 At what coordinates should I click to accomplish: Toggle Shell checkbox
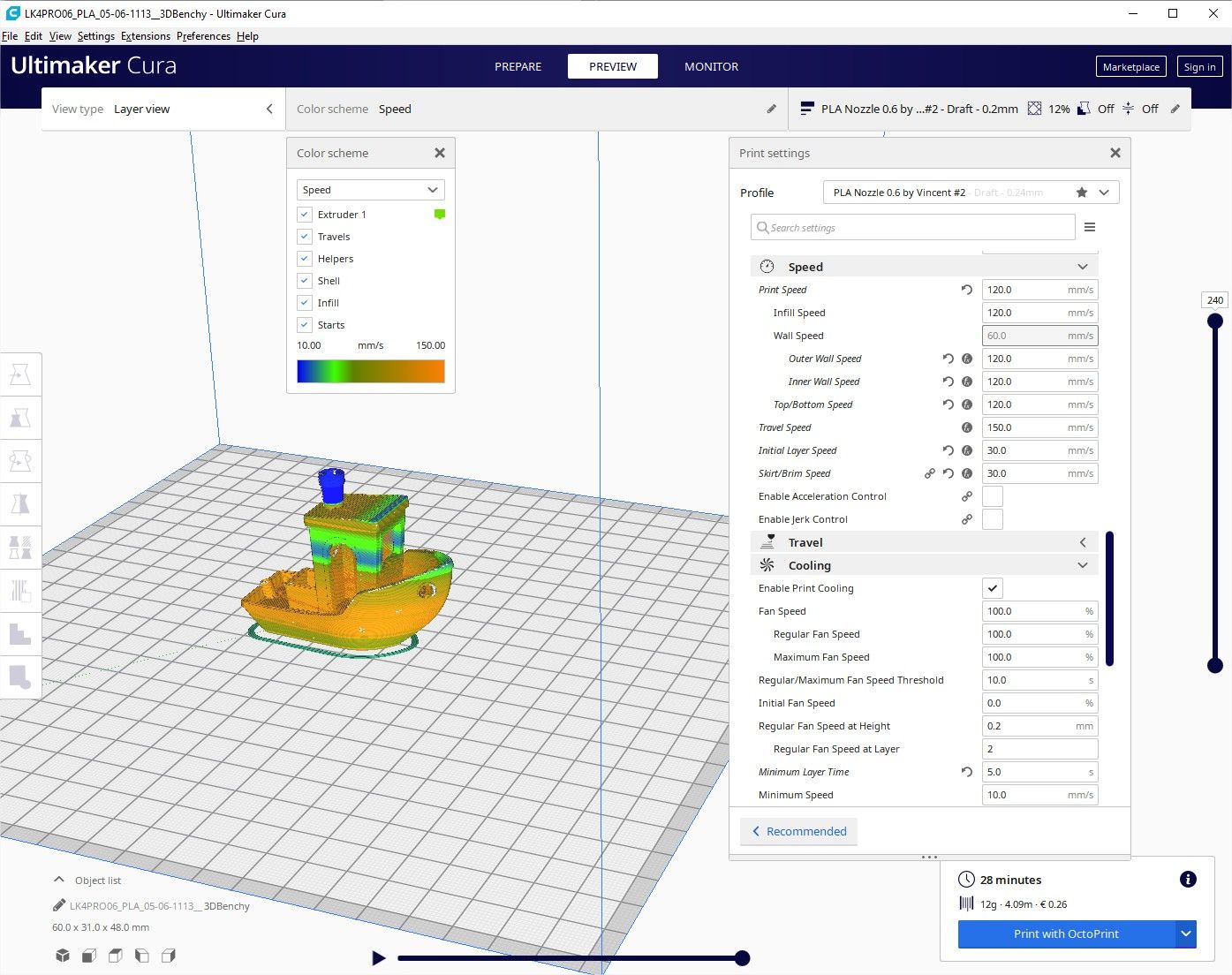pyautogui.click(x=305, y=281)
